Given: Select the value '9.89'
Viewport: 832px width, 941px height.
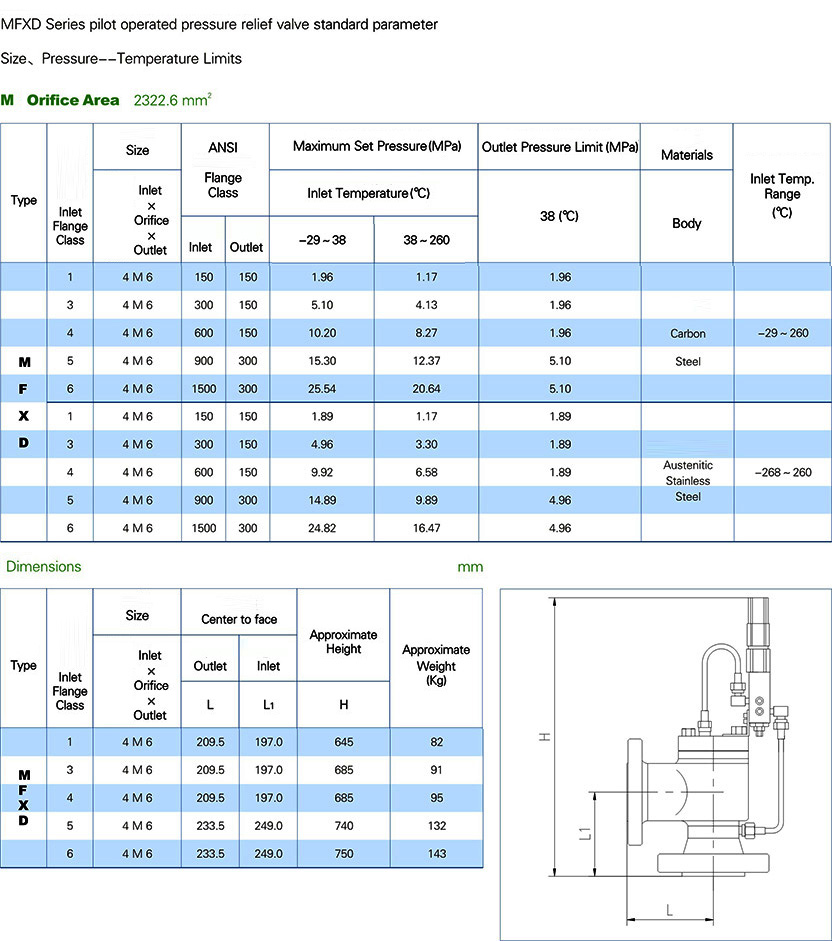Looking at the screenshot, I should (426, 501).
